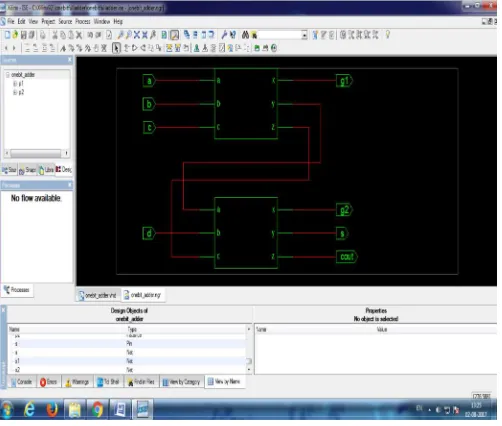502x426 pixels.
Task: Click the light bulb tips icon
Action: click(388, 34)
